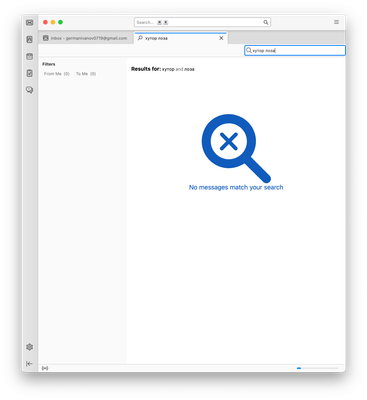Open the Calendar sidebar icon

tap(30, 56)
